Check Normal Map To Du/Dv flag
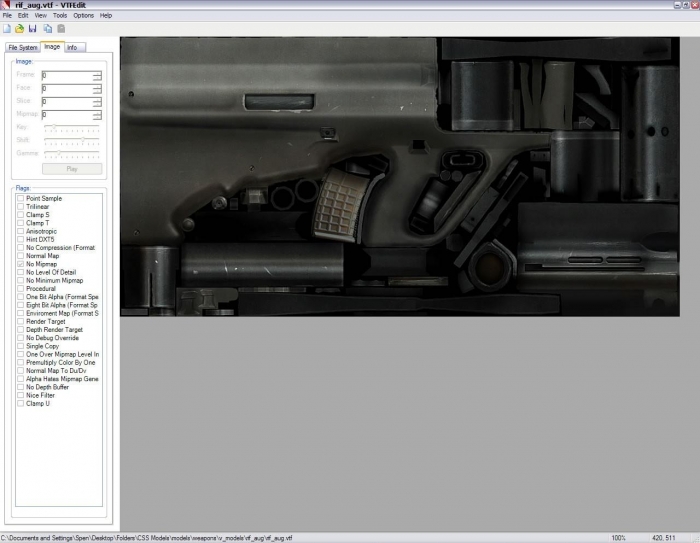 (21, 371)
